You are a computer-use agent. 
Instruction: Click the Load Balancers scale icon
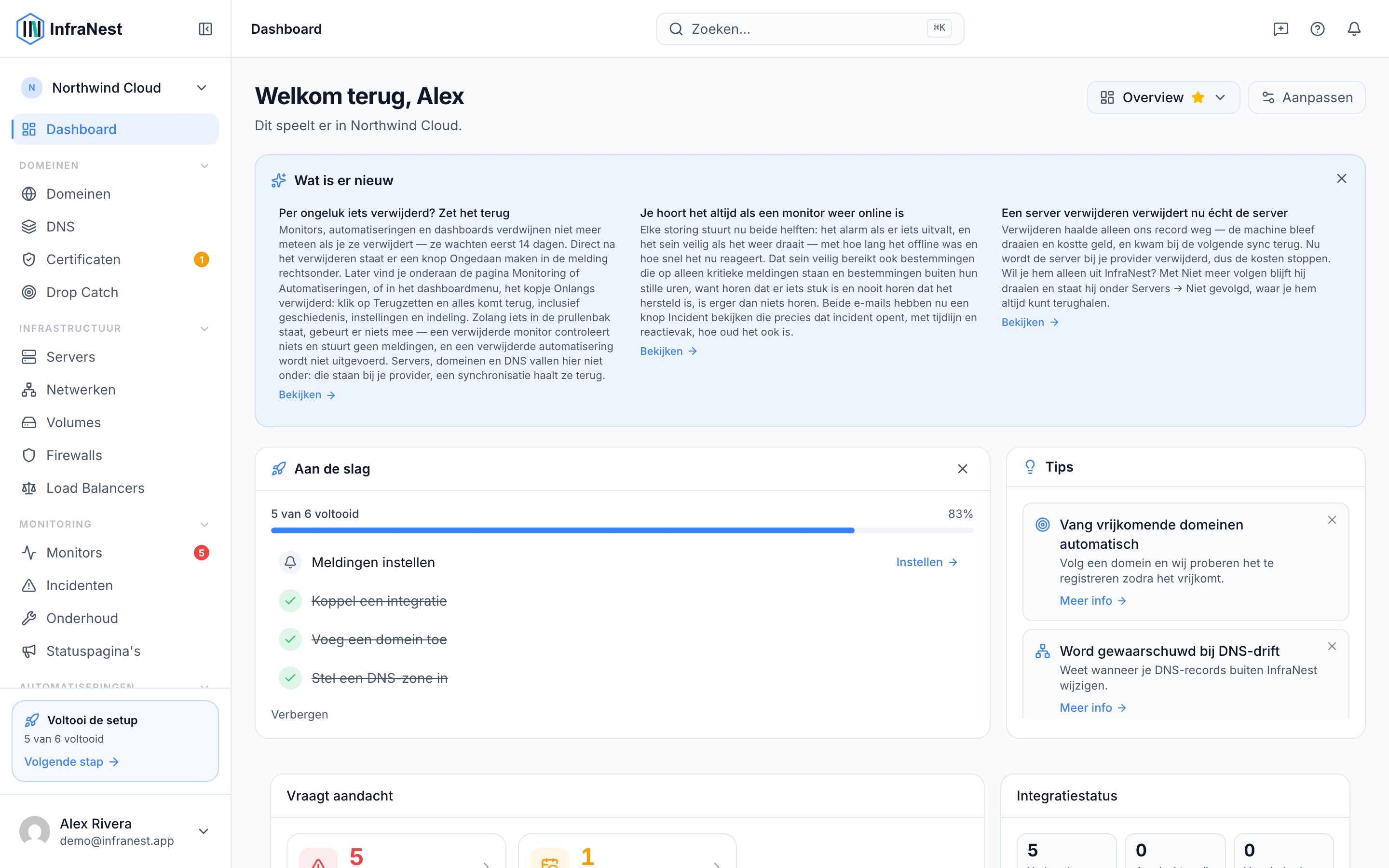29,488
